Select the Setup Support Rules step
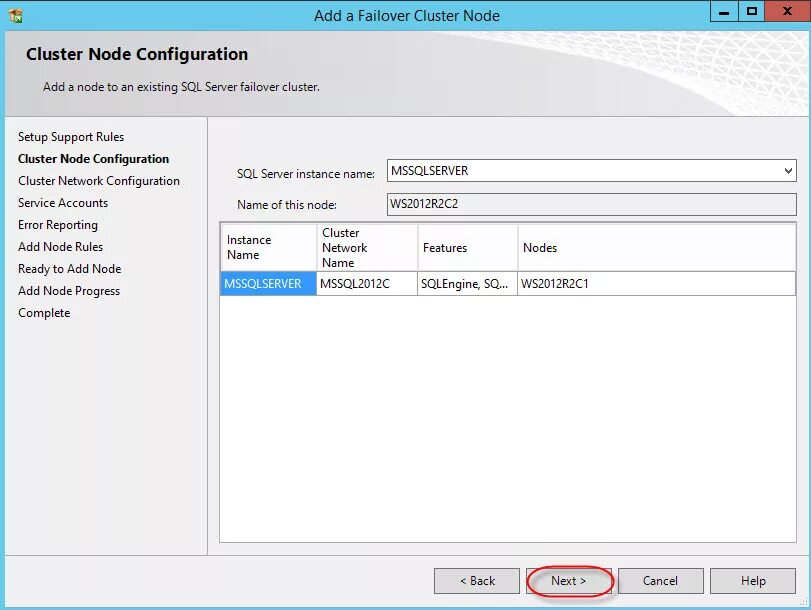Screen dimensions: 811x610 71,137
